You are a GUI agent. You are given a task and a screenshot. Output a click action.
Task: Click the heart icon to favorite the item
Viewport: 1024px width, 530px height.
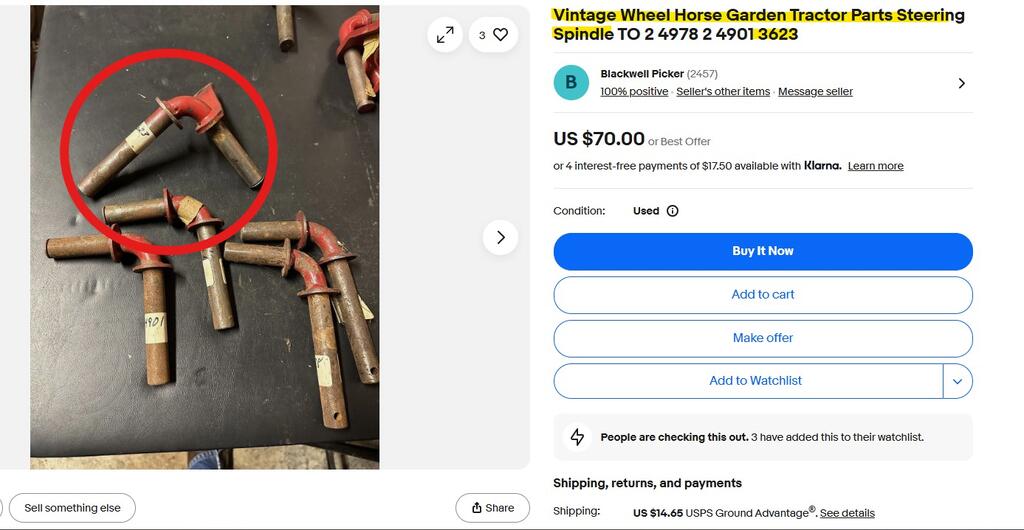click(x=500, y=35)
